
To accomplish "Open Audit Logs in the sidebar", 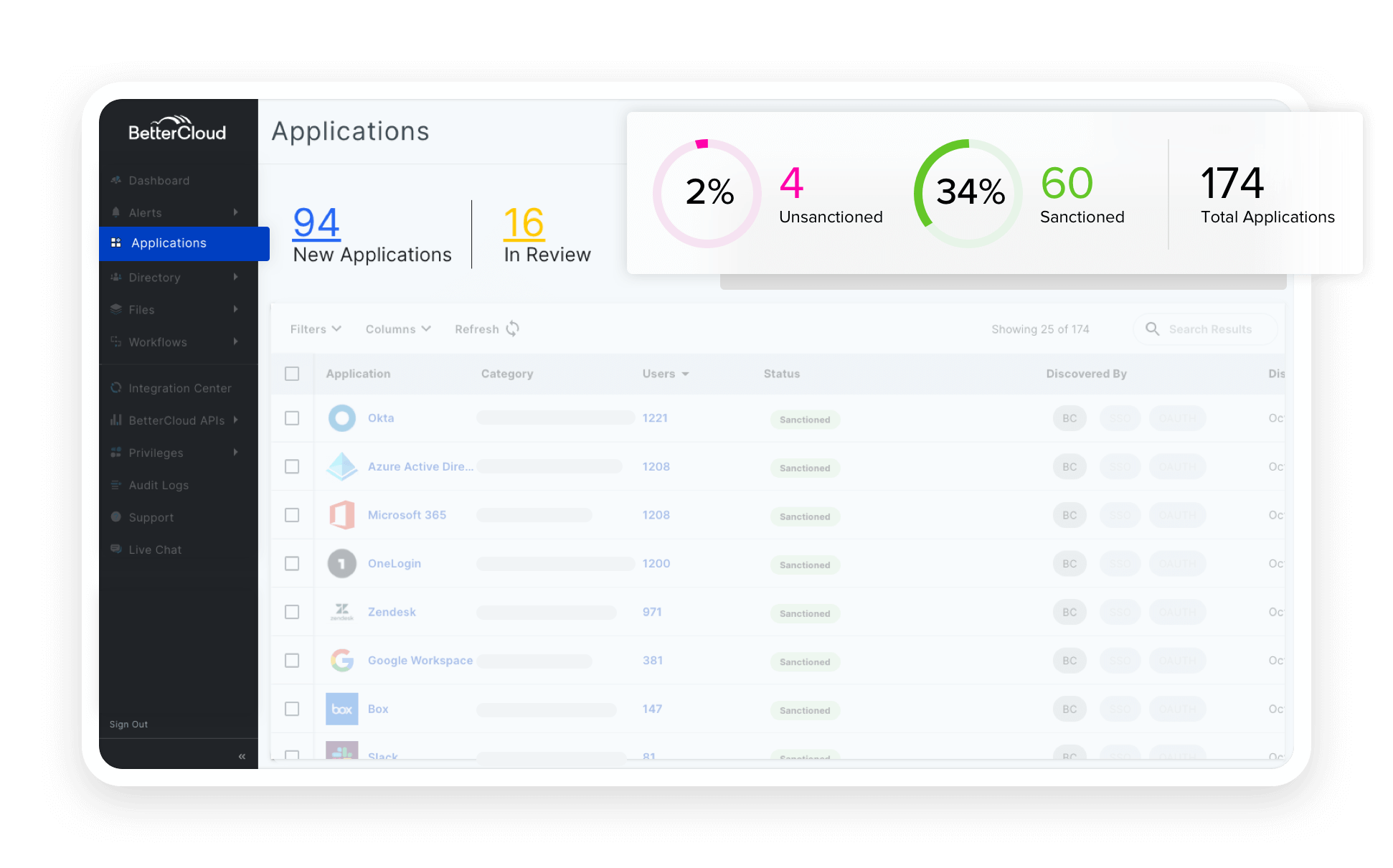I will point(159,485).
